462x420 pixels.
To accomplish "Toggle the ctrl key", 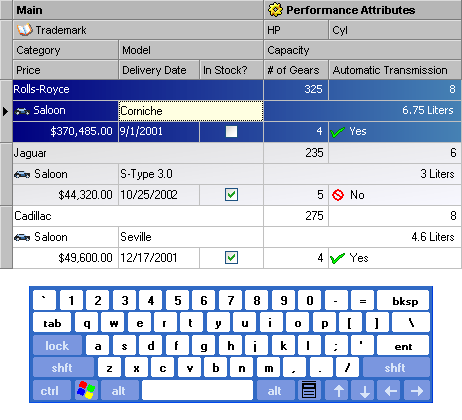I will 52,390.
